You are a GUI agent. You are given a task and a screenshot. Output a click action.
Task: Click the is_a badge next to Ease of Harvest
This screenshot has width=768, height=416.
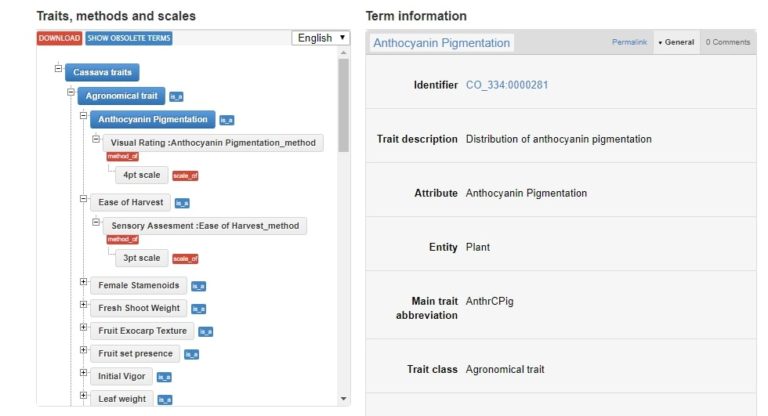(182, 203)
